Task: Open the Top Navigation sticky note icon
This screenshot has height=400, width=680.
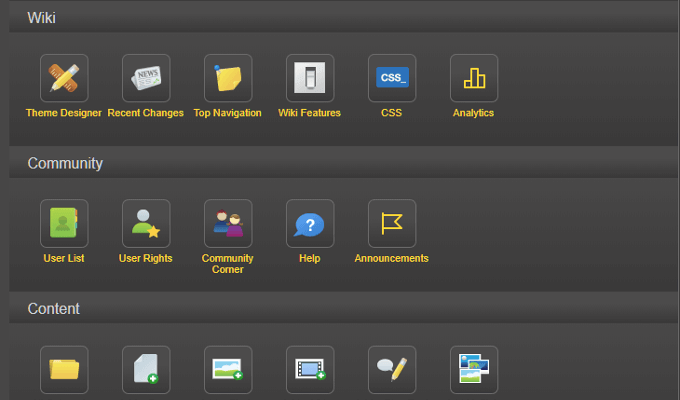Action: click(228, 78)
